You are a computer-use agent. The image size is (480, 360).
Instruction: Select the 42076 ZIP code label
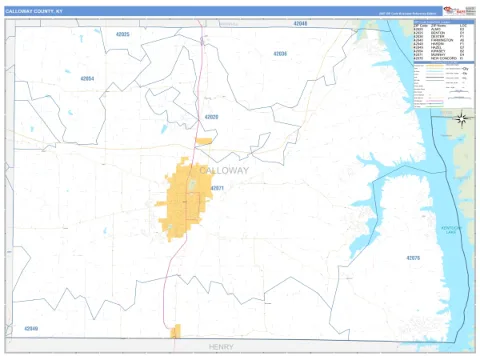click(x=413, y=258)
